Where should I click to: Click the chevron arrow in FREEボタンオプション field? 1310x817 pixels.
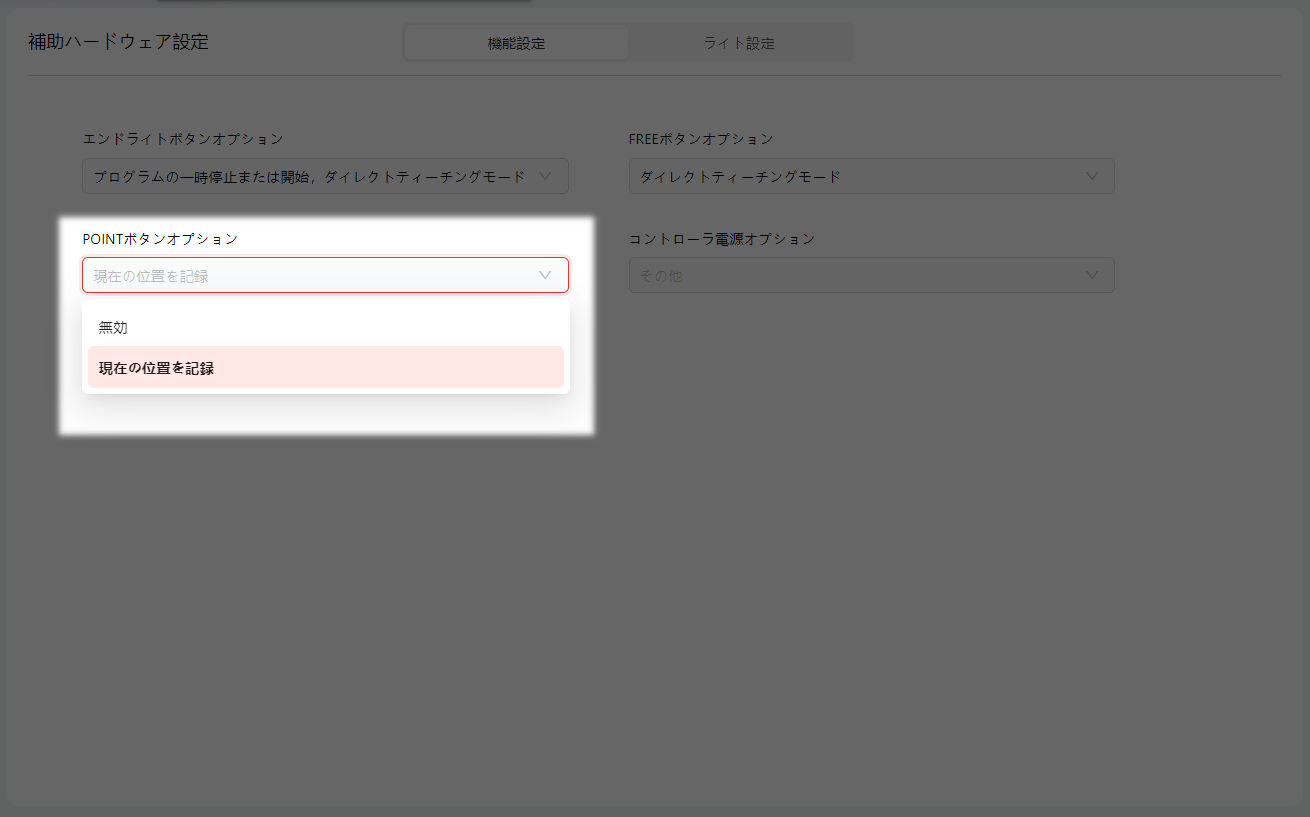pyautogui.click(x=1092, y=176)
